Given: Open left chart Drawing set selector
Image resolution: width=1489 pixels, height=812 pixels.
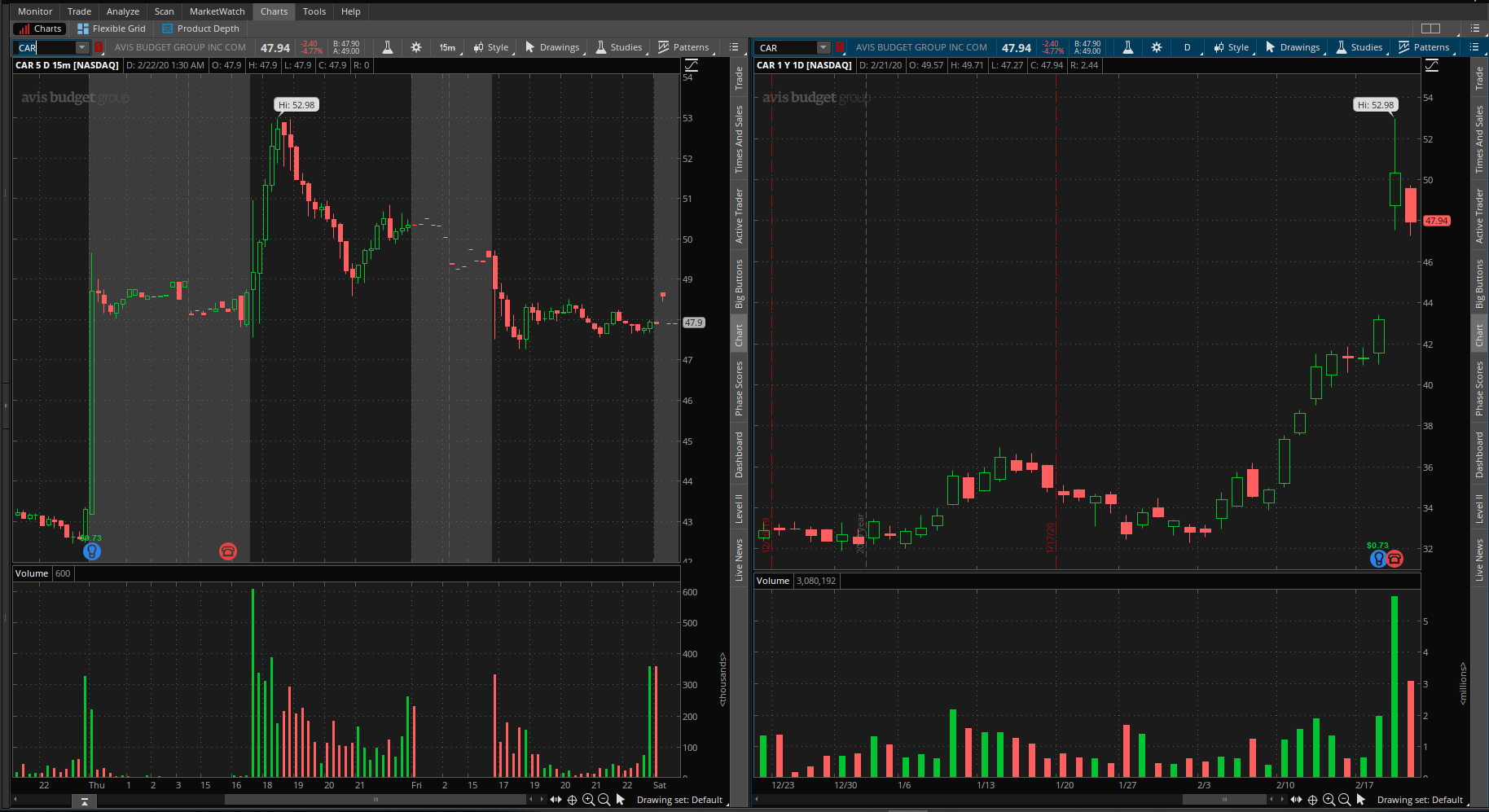Looking at the screenshot, I should pyautogui.click(x=681, y=800).
